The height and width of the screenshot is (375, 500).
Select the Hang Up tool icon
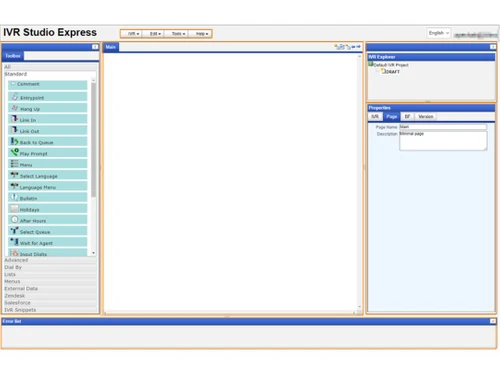point(15,108)
